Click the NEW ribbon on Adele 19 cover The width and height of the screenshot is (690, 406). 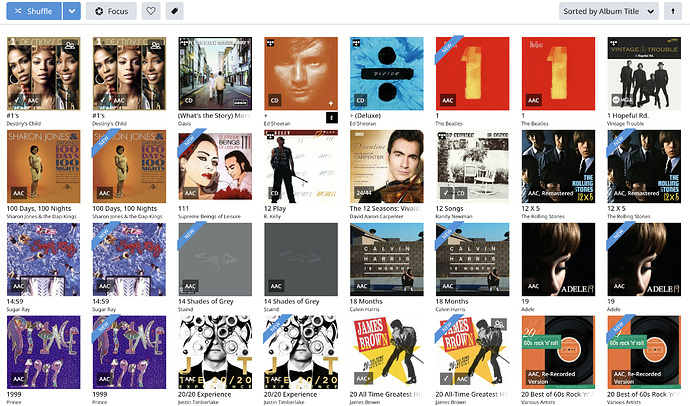[620, 234]
